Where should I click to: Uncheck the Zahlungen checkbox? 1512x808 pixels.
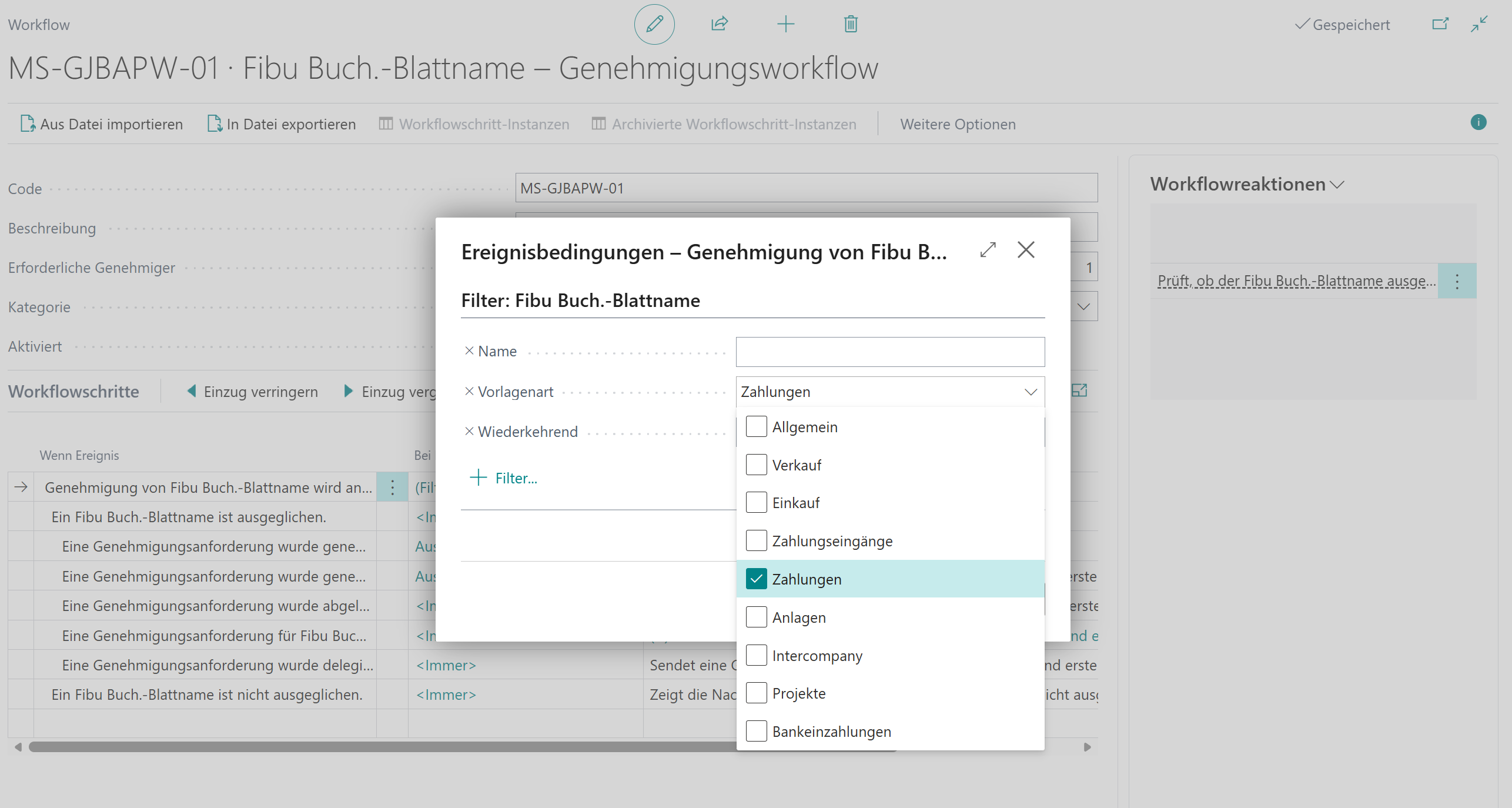756,579
